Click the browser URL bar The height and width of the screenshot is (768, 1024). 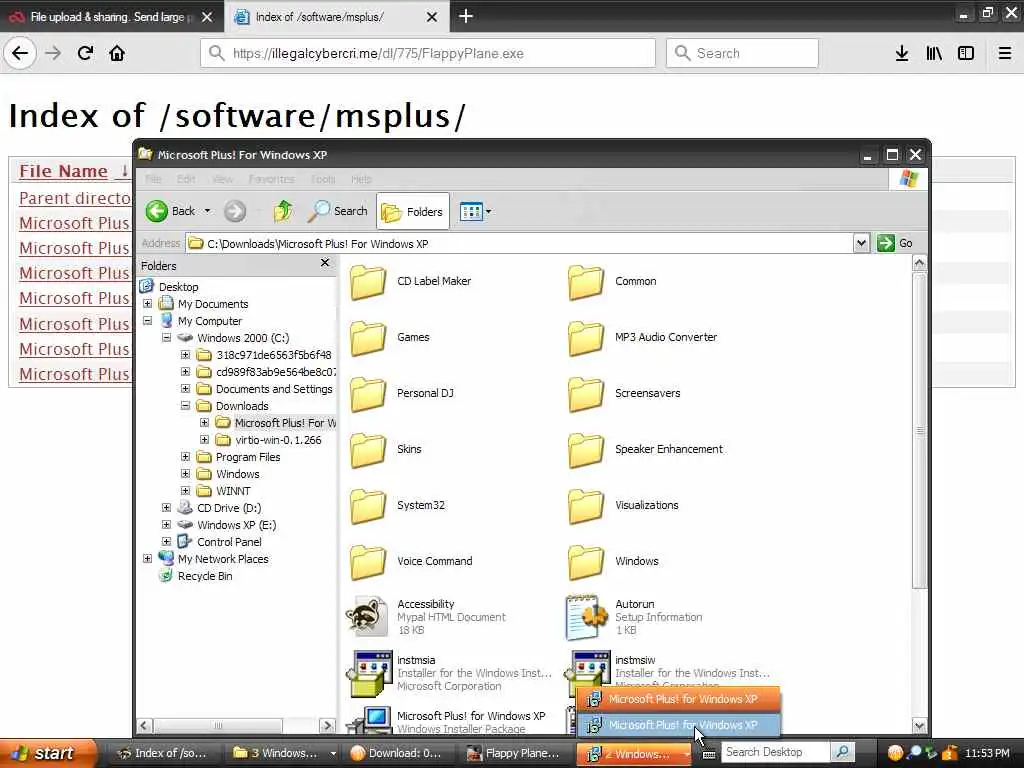click(428, 54)
